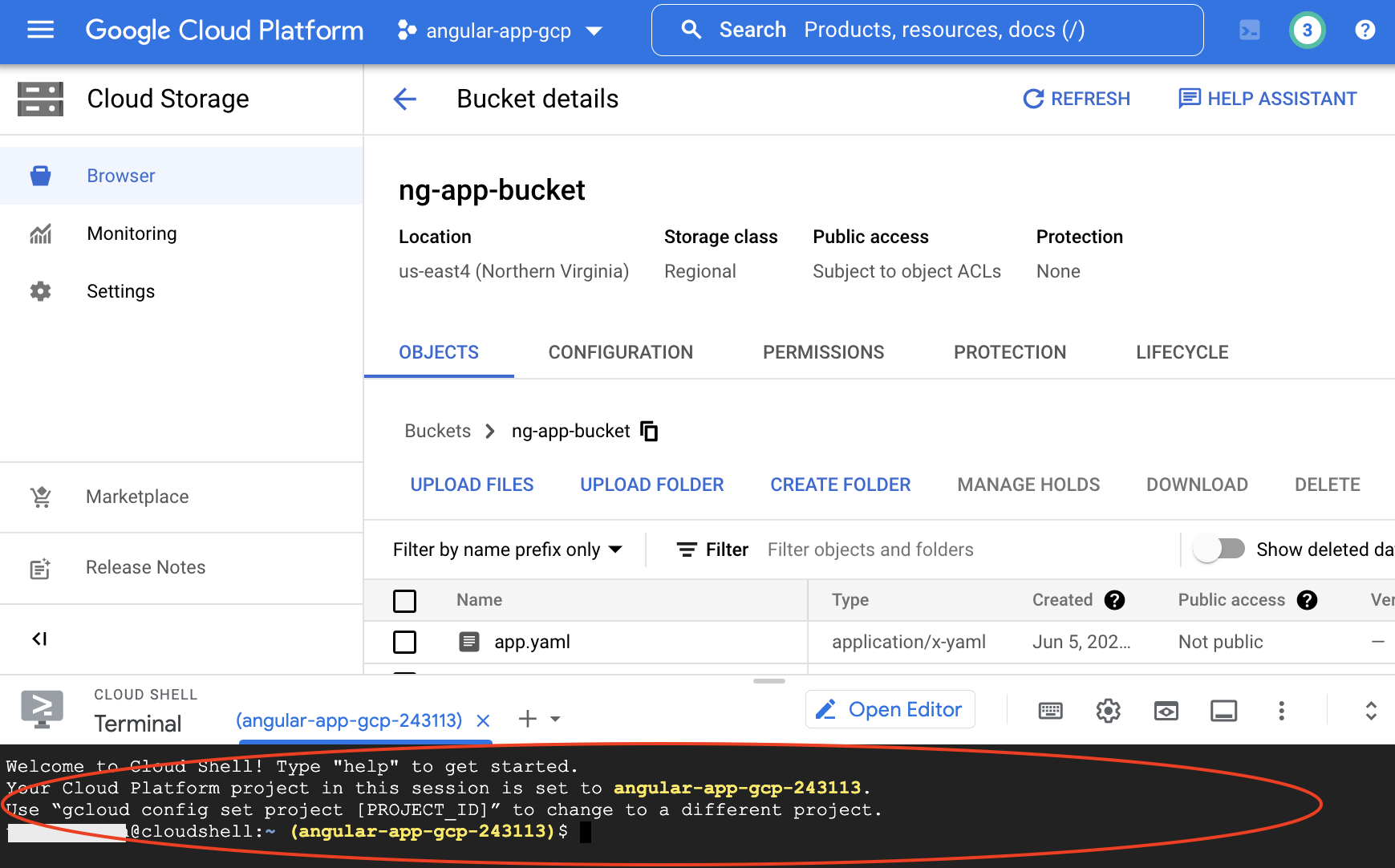Collapse the left navigation panel

[x=39, y=639]
